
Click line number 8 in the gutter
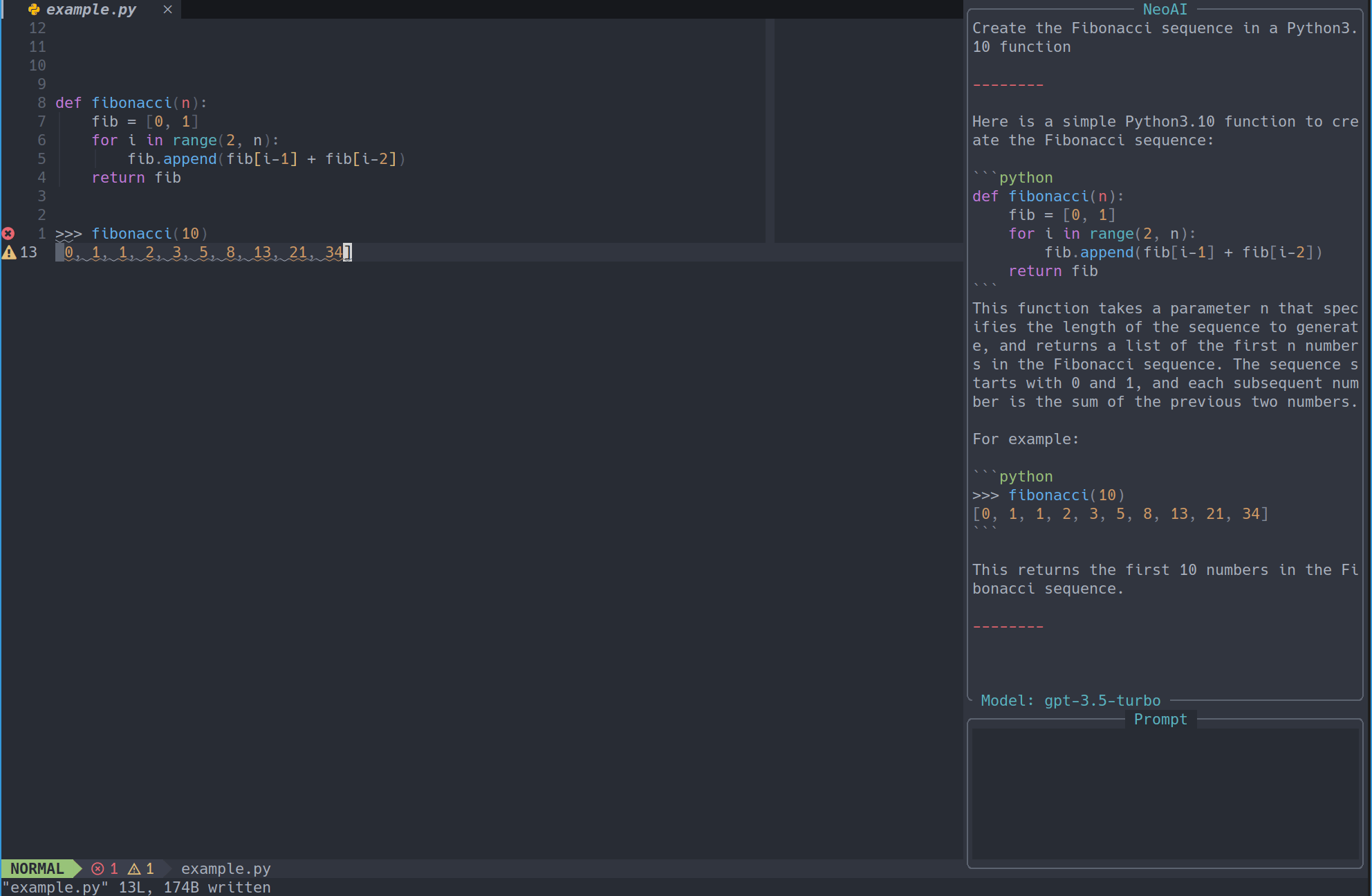tap(41, 102)
